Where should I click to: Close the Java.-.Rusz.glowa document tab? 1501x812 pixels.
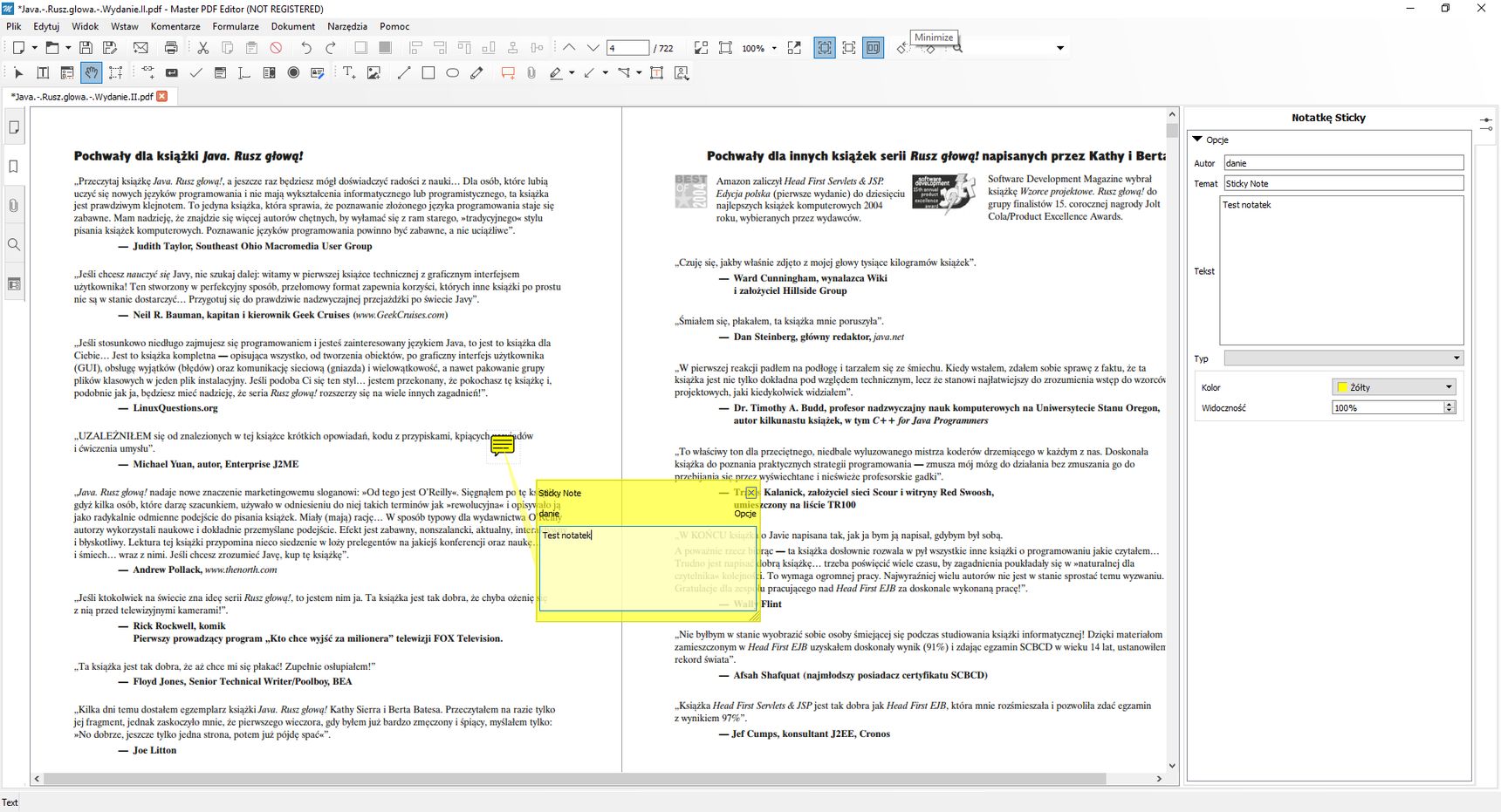click(162, 96)
